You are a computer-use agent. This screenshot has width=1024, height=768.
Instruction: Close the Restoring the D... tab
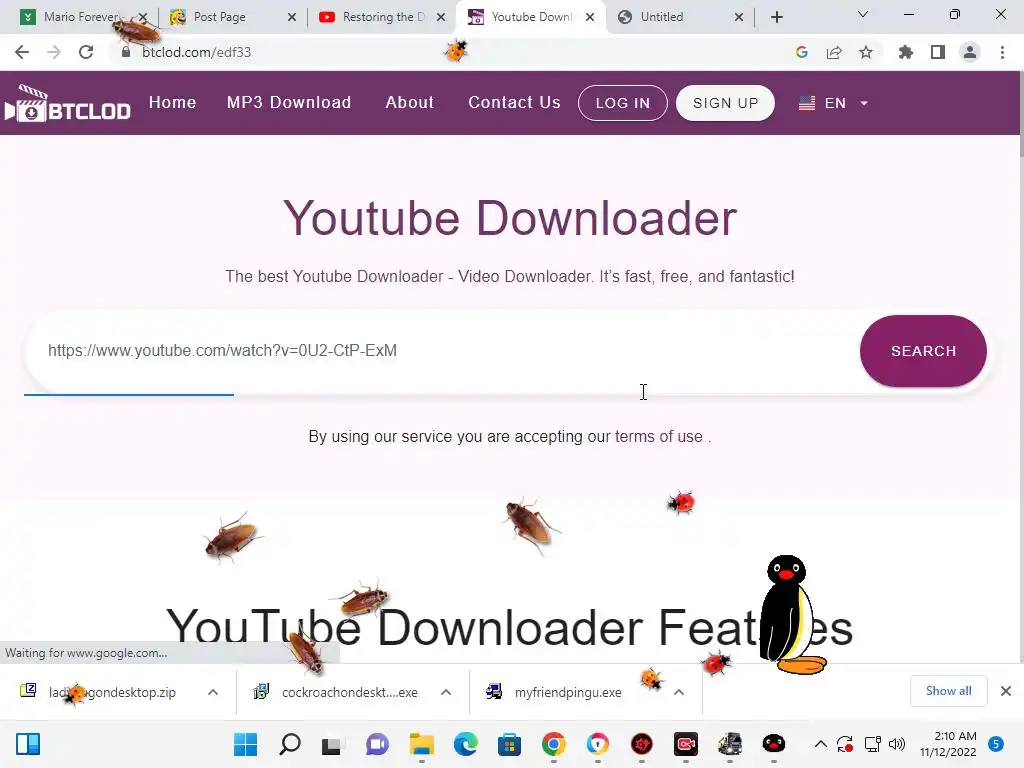[441, 17]
